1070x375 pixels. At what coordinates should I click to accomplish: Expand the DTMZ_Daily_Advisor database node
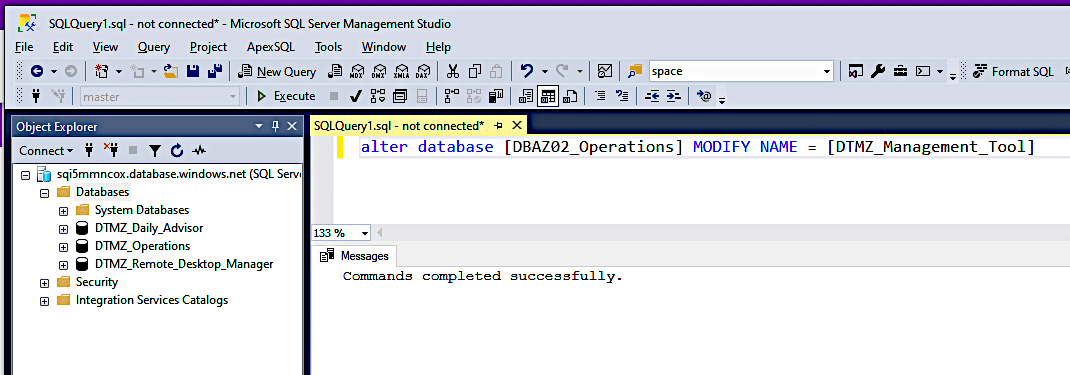tap(63, 229)
